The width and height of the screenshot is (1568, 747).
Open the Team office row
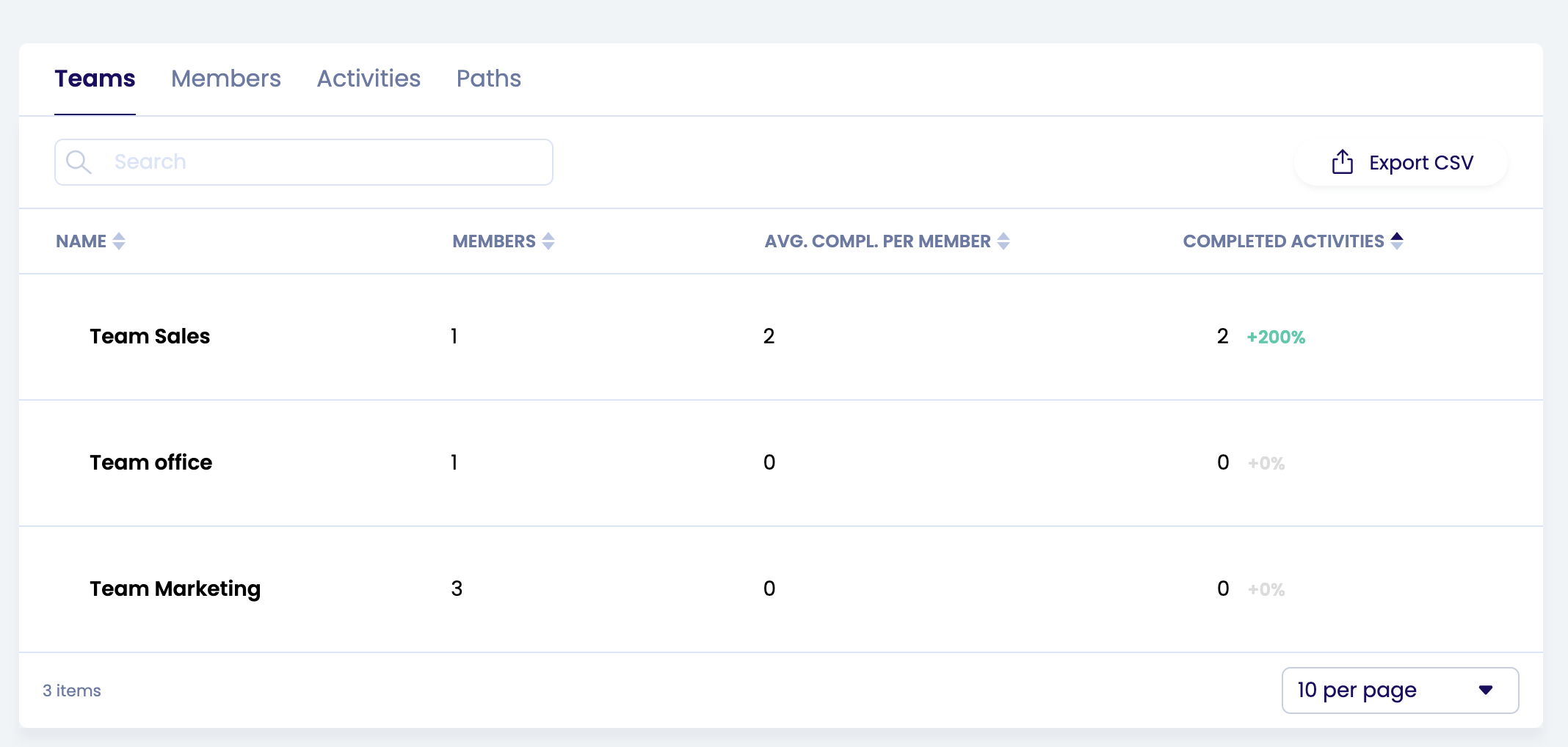pos(150,462)
